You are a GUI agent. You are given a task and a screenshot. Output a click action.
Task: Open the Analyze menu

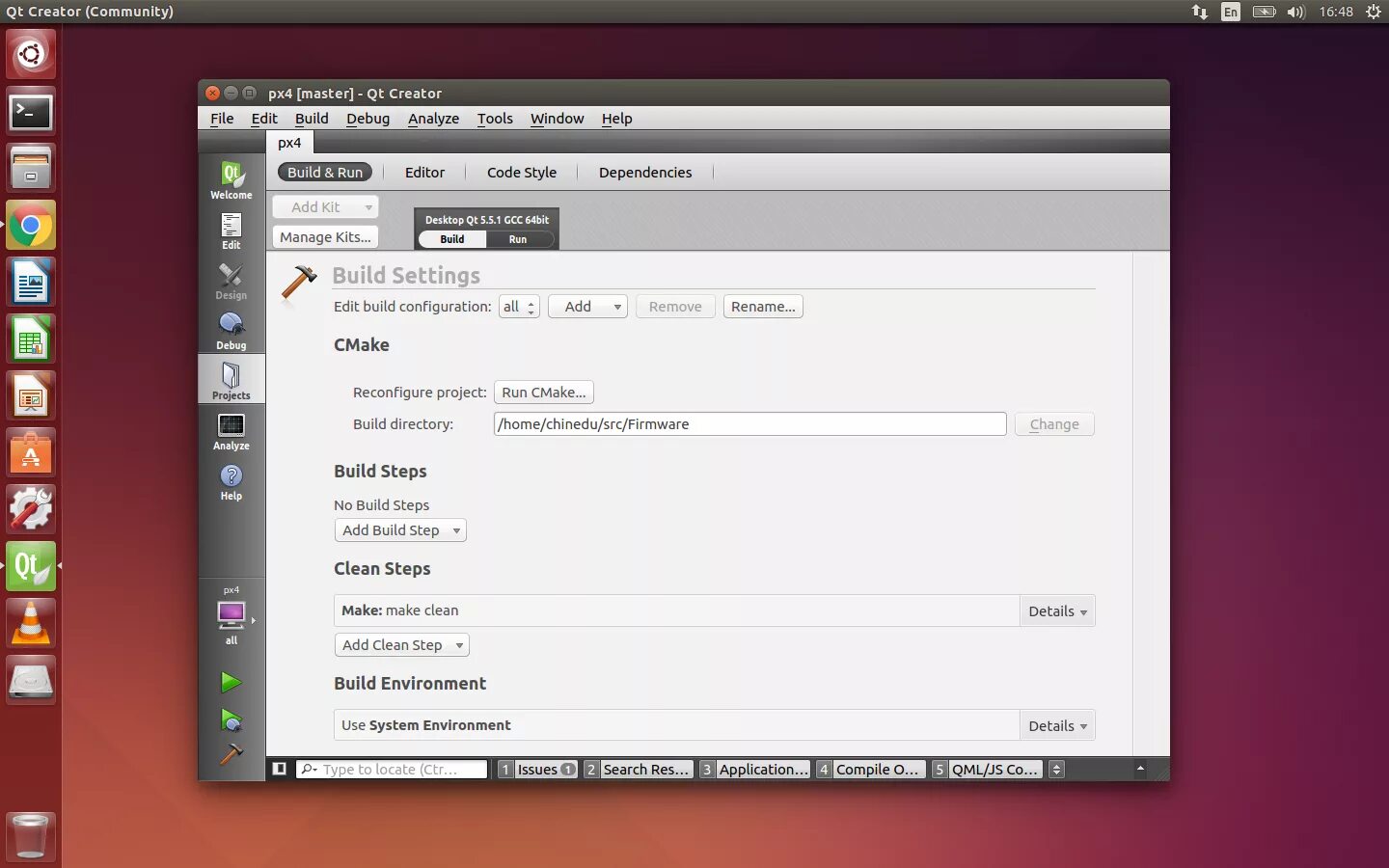point(433,119)
